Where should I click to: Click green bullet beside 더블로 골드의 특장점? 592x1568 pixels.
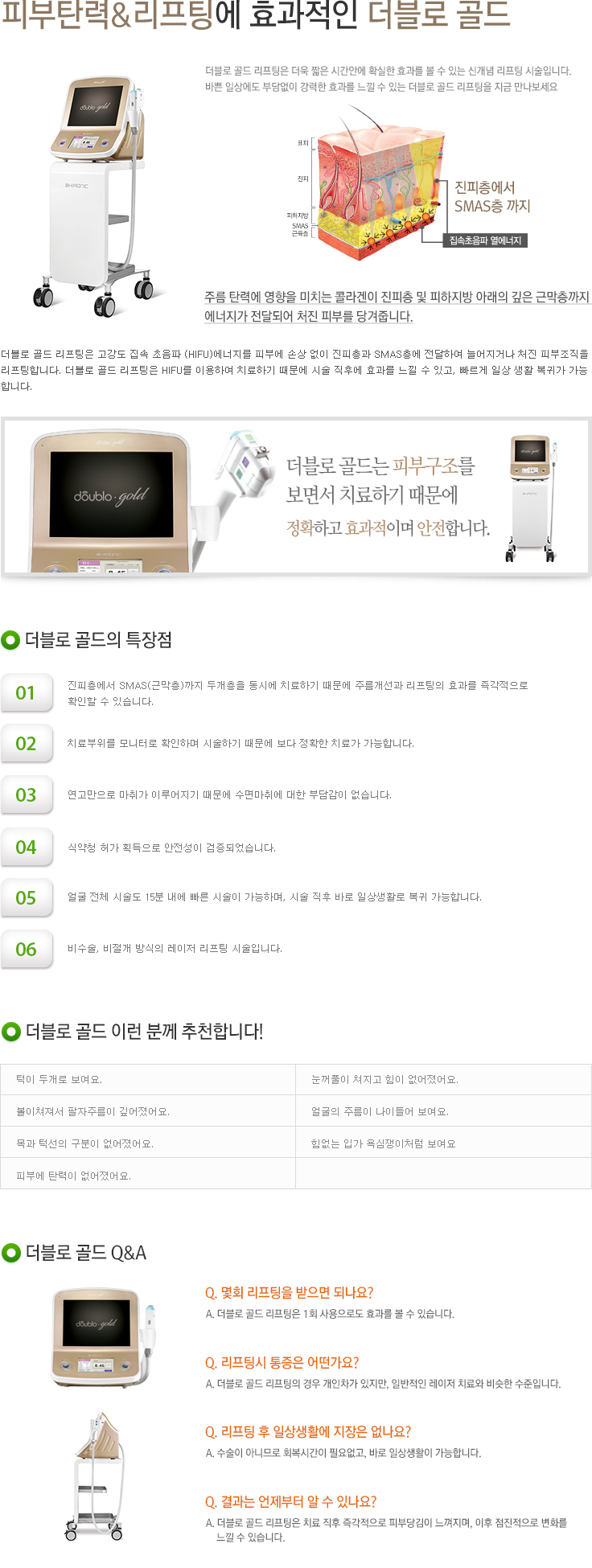click(x=10, y=640)
